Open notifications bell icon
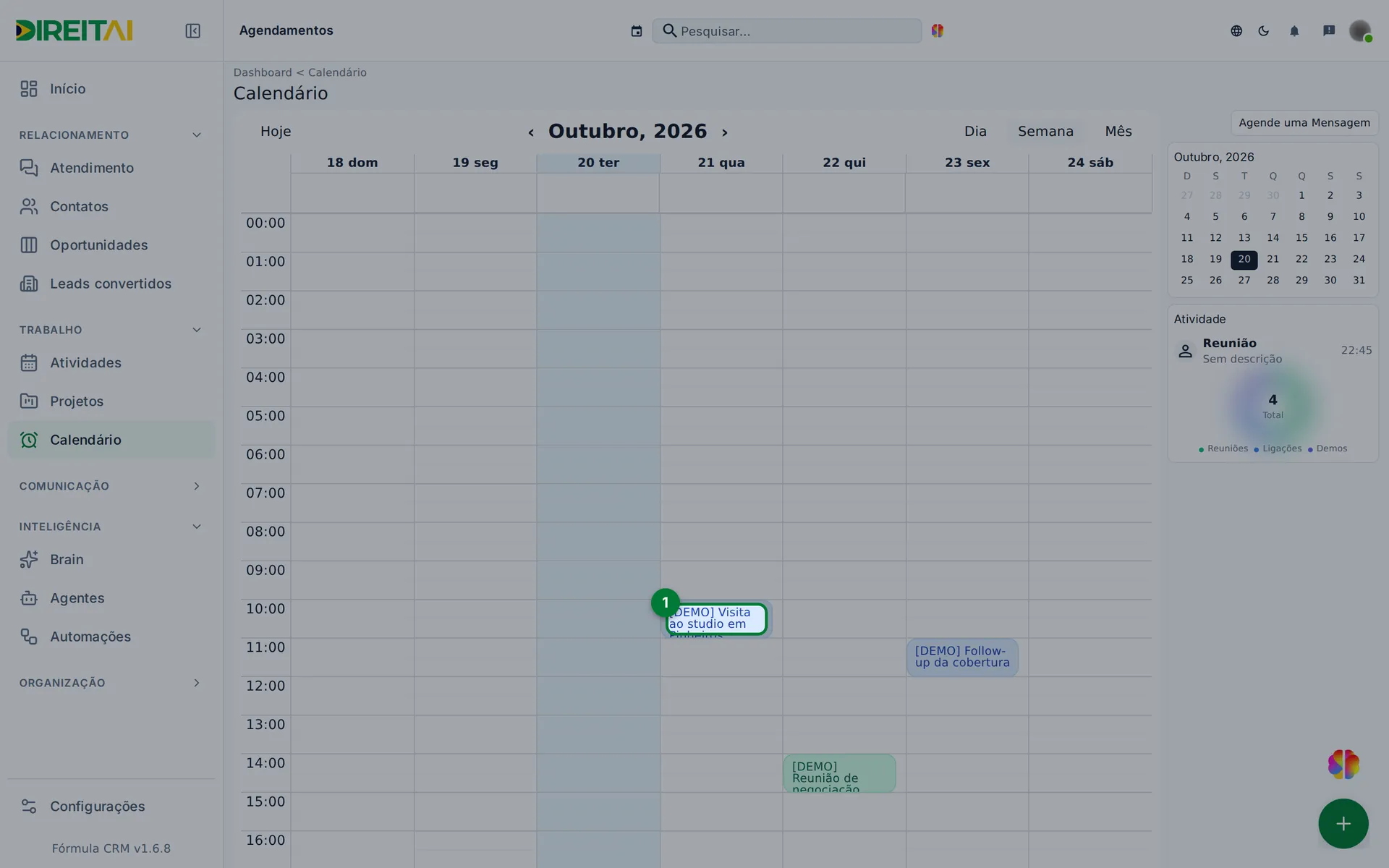1389x868 pixels. pyautogui.click(x=1294, y=31)
